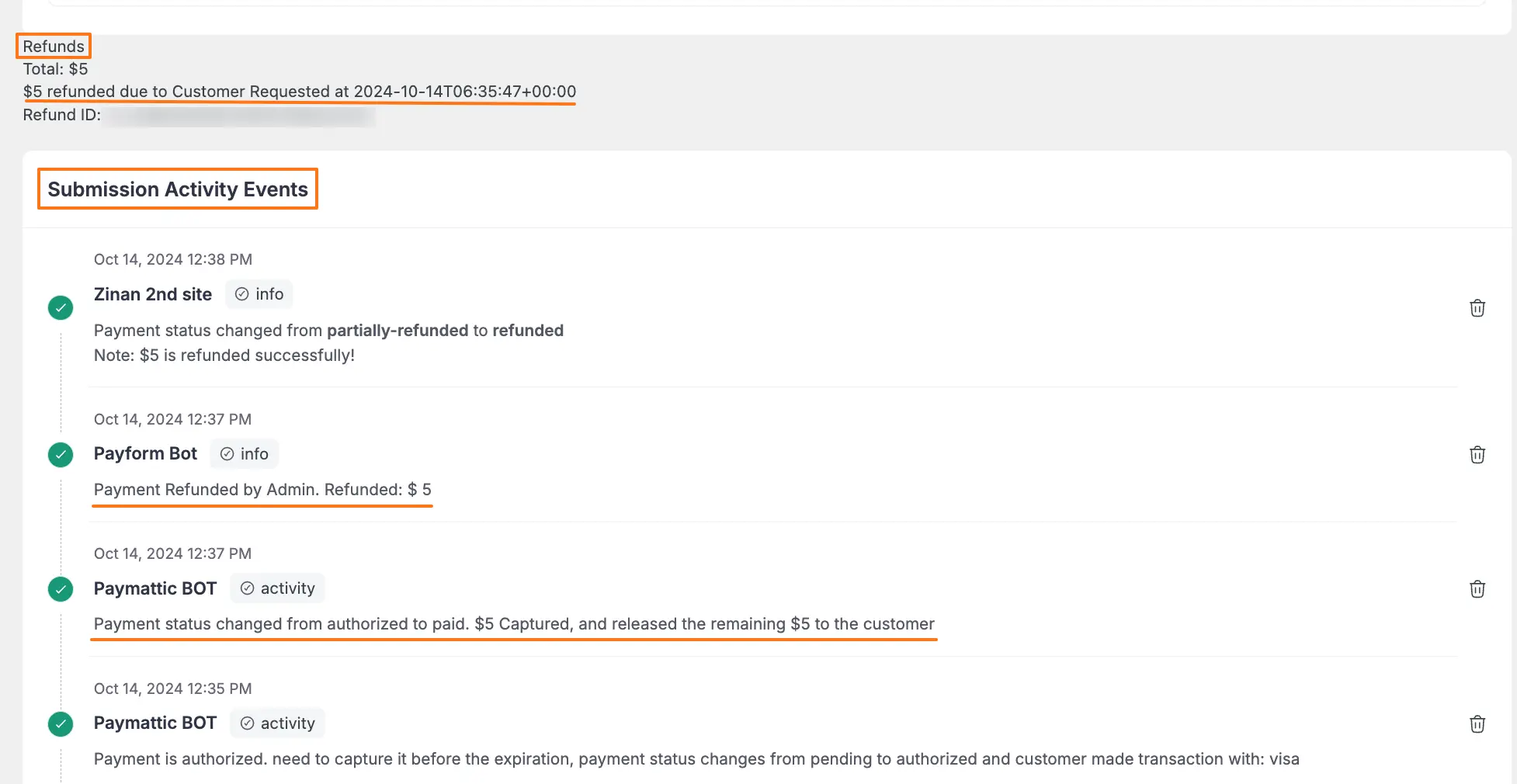The image size is (1517, 784).
Task: Click activity badge on 12:35 PM Paymattic BOT
Action: pos(277,723)
